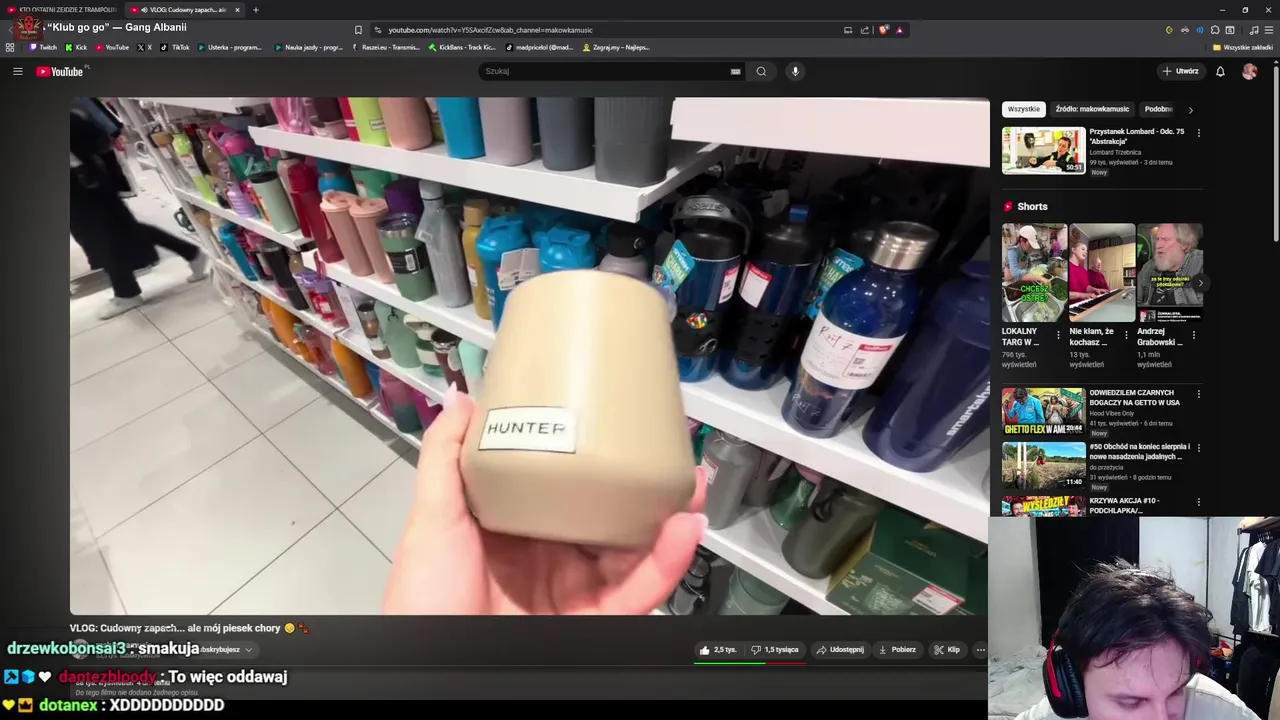Image resolution: width=1280 pixels, height=720 pixels.
Task: Open the browser main menu
Action: (1269, 30)
